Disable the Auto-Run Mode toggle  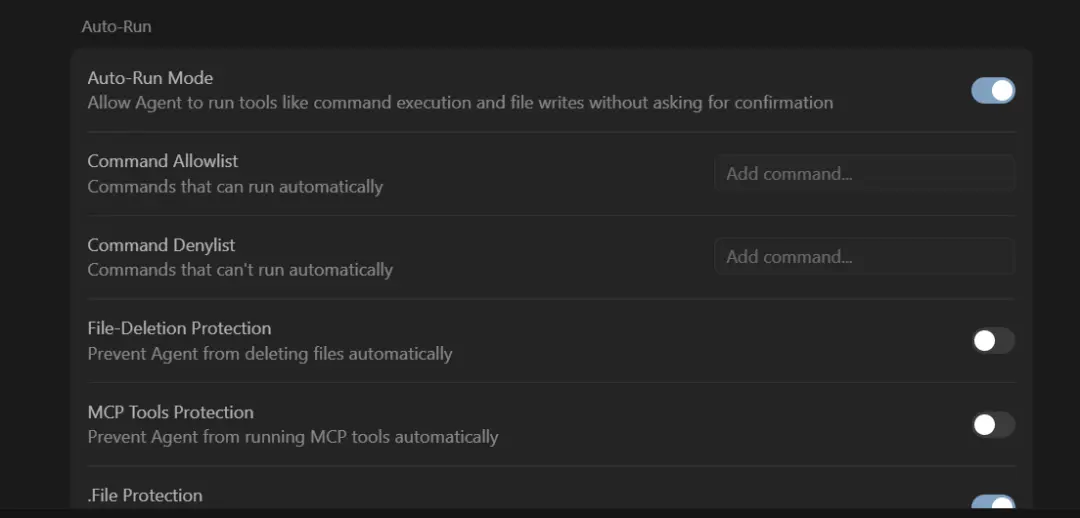point(993,90)
